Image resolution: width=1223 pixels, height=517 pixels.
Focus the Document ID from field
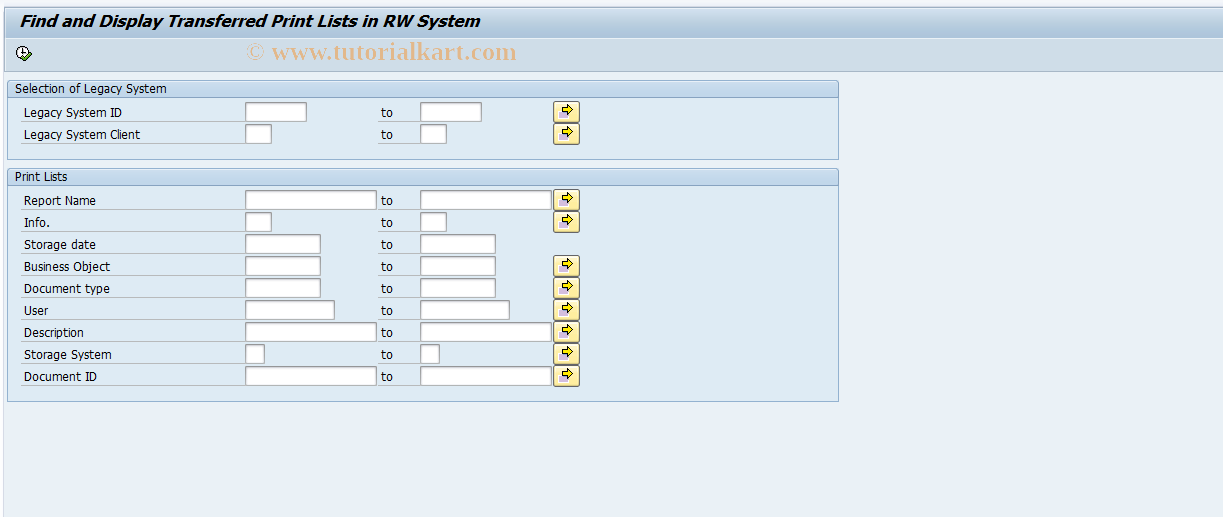click(311, 376)
